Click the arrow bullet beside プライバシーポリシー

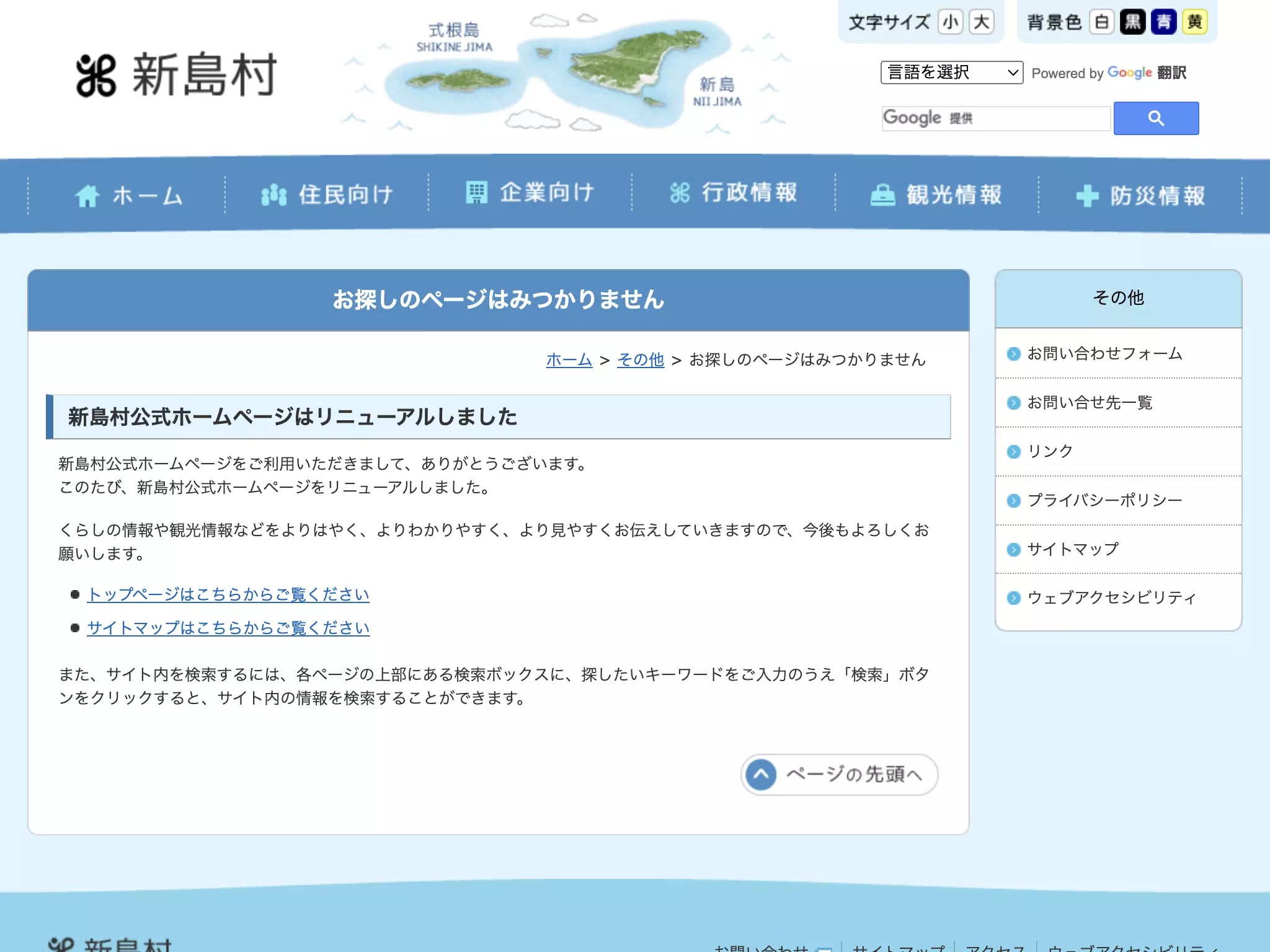pyautogui.click(x=1013, y=500)
